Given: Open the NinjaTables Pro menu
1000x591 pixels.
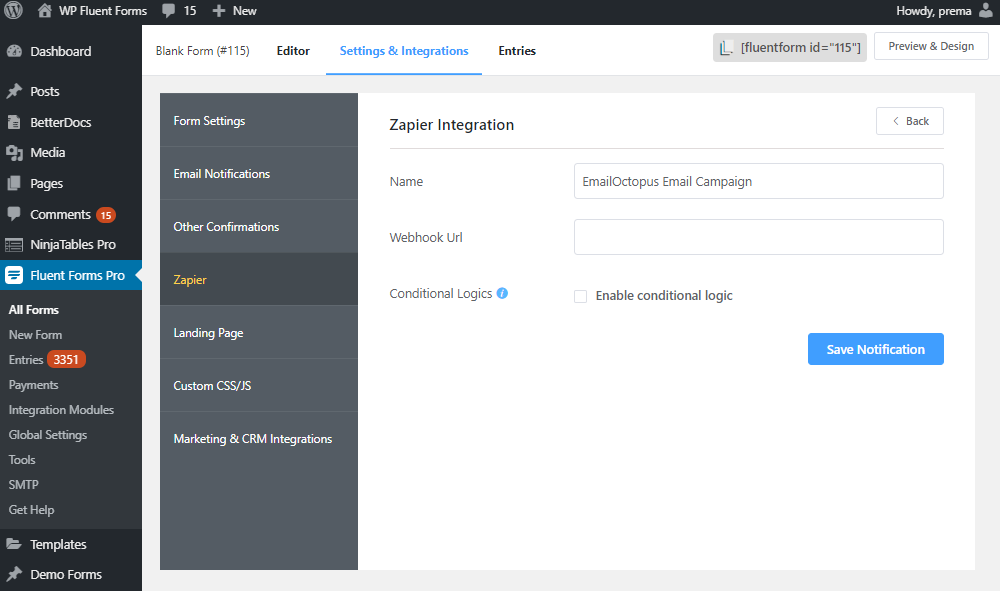Looking at the screenshot, I should point(73,244).
